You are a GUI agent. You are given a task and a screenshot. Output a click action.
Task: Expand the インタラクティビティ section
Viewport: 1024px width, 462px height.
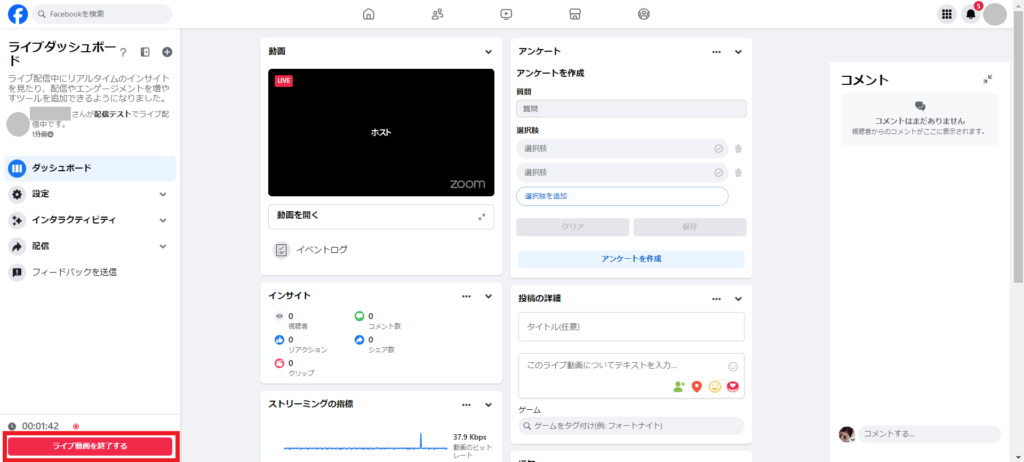point(163,220)
